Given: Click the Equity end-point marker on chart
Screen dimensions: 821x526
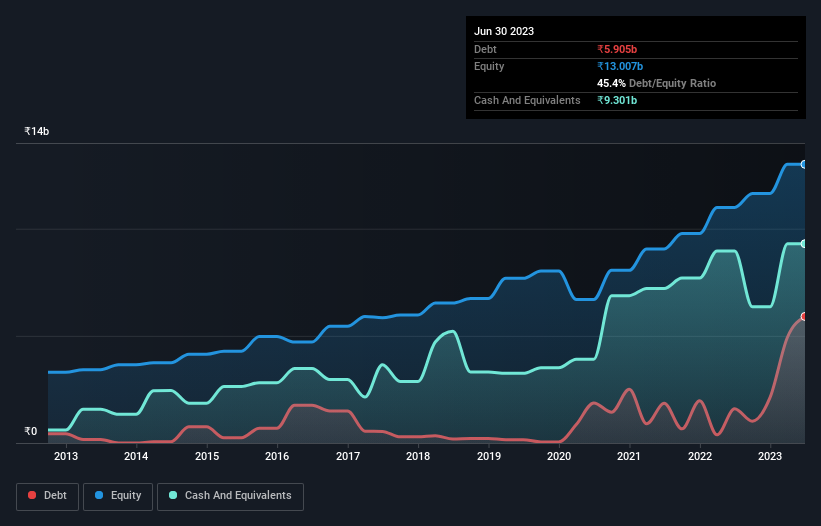Looking at the screenshot, I should (804, 164).
